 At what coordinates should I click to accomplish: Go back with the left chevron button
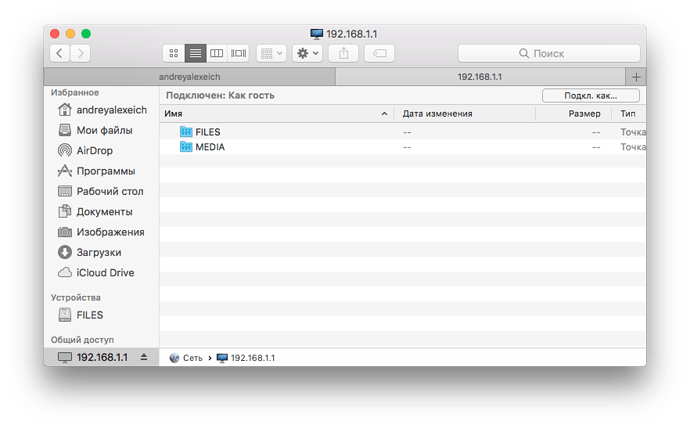click(59, 53)
